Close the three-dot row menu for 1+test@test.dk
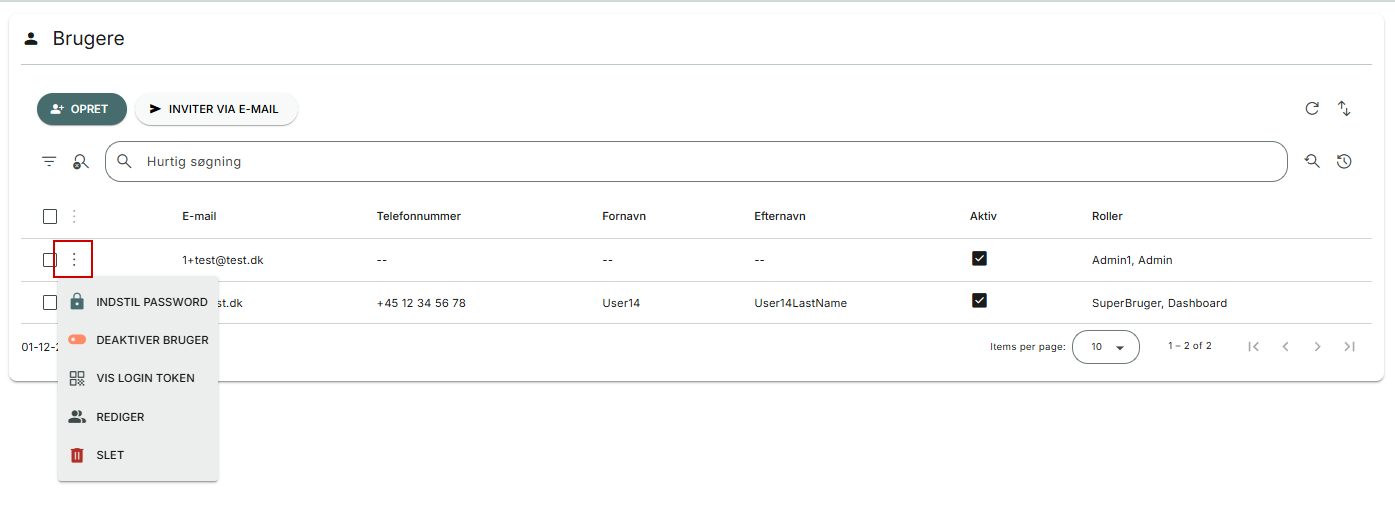 [x=73, y=260]
